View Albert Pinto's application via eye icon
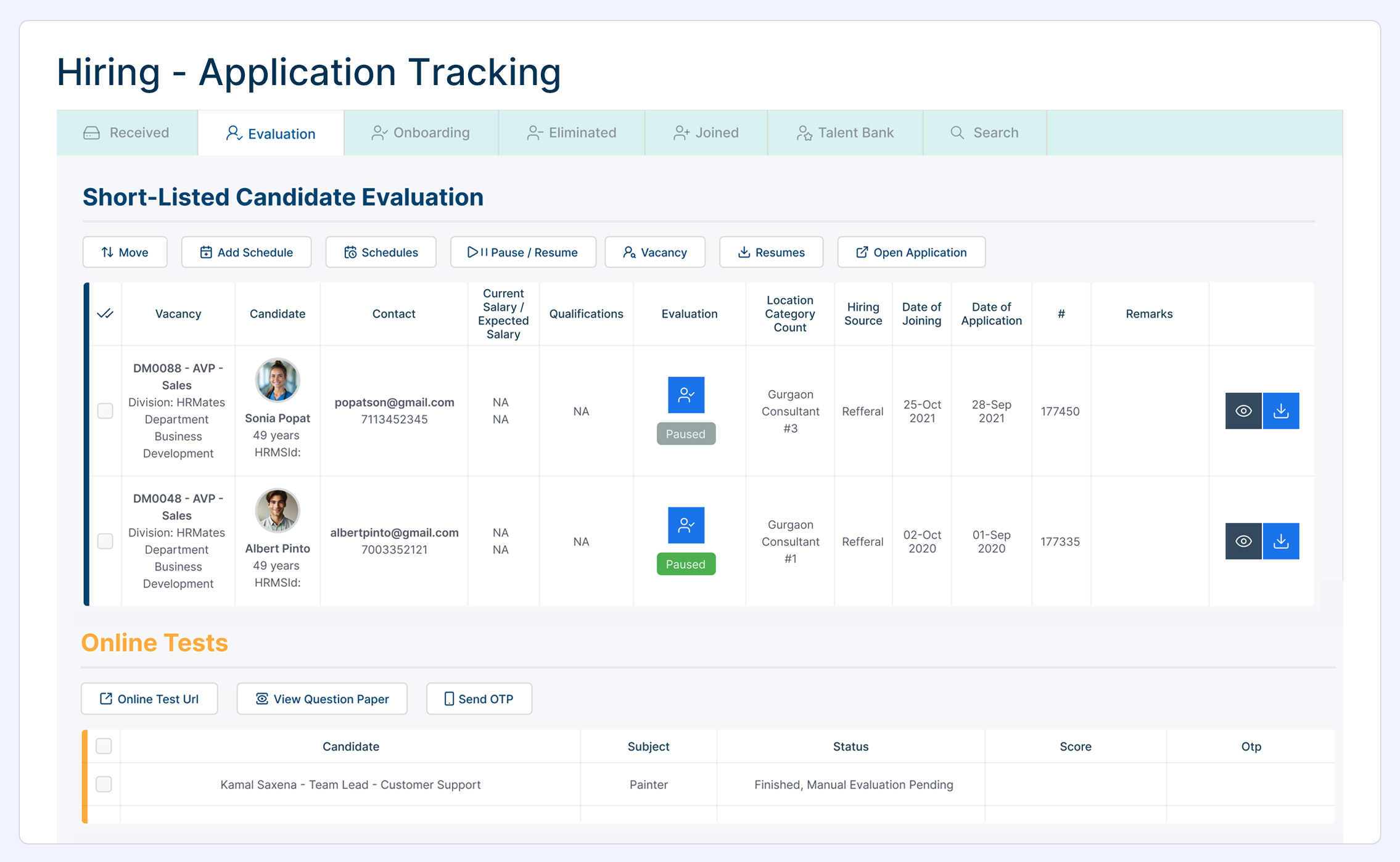Viewport: 1400px width, 862px height. coord(1243,541)
